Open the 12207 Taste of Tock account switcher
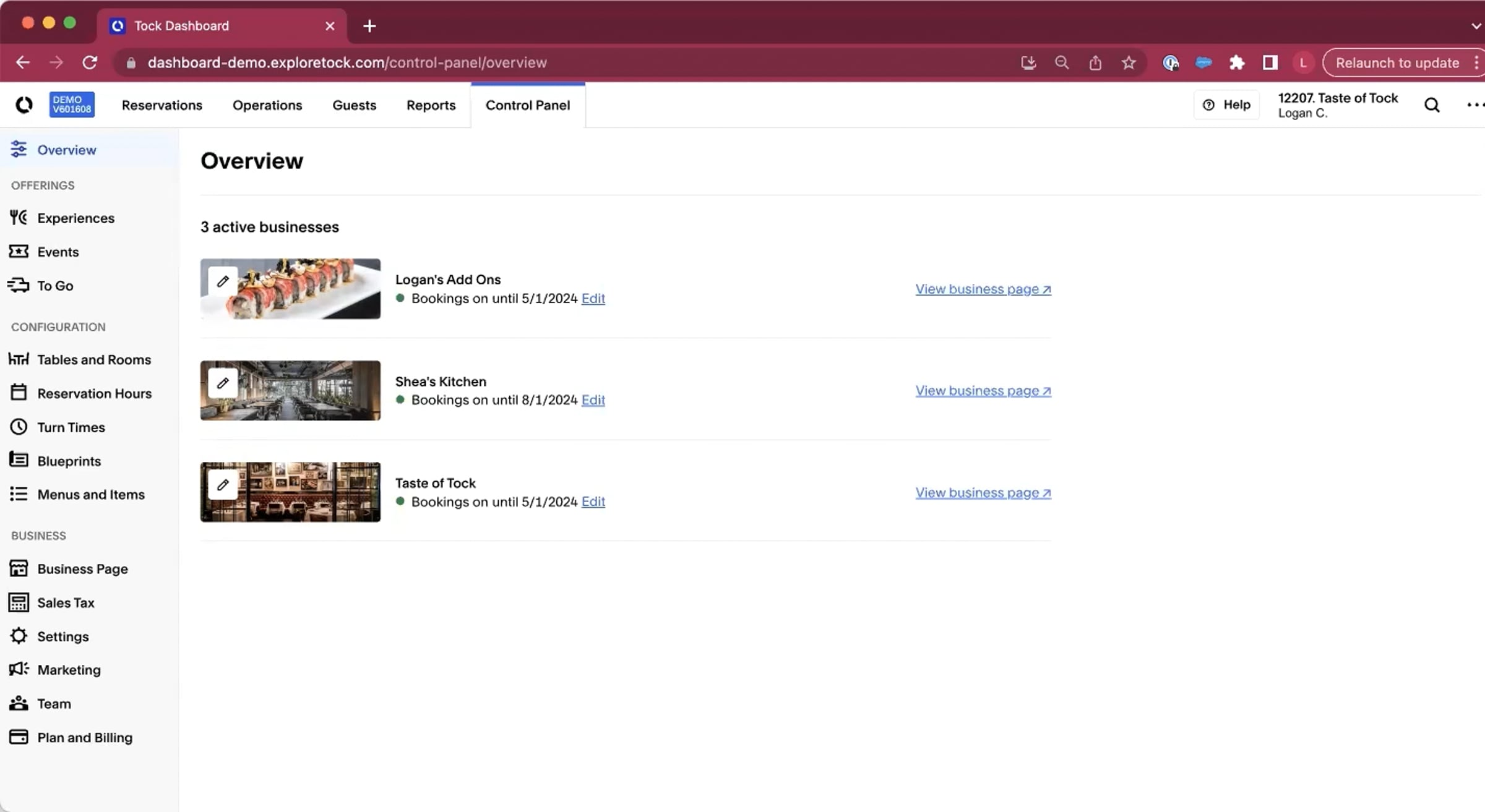Viewport: 1485px width, 812px height. pyautogui.click(x=1338, y=105)
